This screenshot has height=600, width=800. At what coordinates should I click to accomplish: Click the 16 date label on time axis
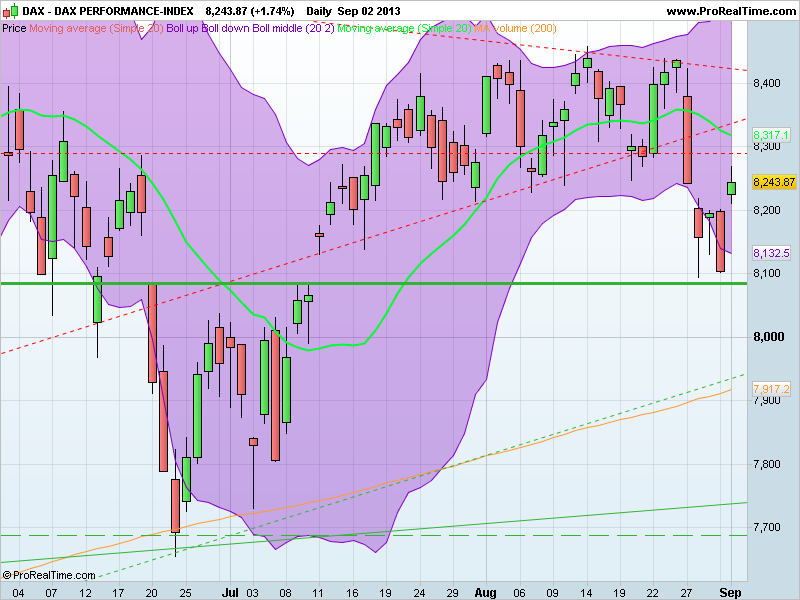tap(352, 593)
